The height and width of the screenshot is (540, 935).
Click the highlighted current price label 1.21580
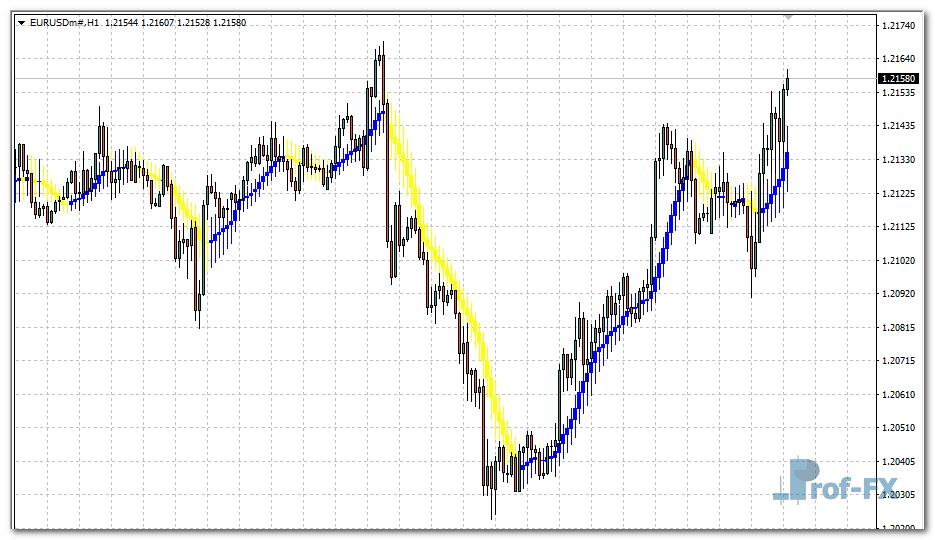(x=898, y=78)
